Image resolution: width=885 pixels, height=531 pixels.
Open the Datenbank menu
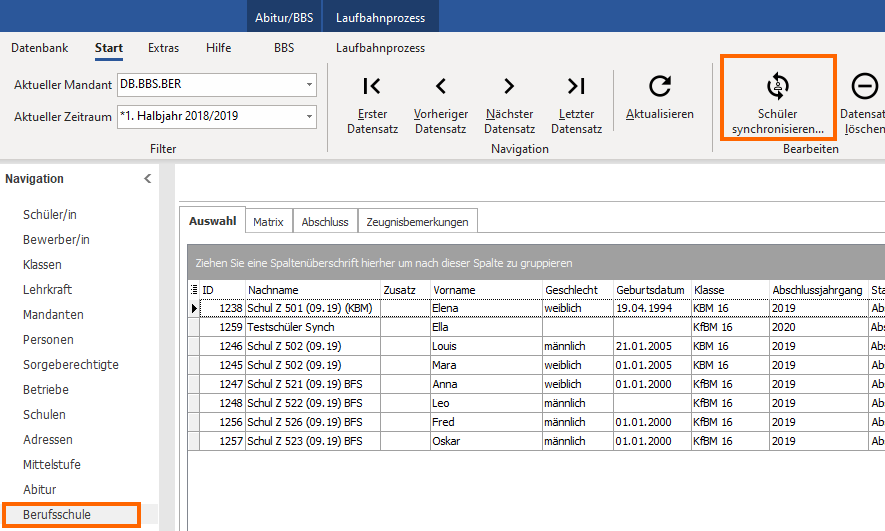(40, 48)
